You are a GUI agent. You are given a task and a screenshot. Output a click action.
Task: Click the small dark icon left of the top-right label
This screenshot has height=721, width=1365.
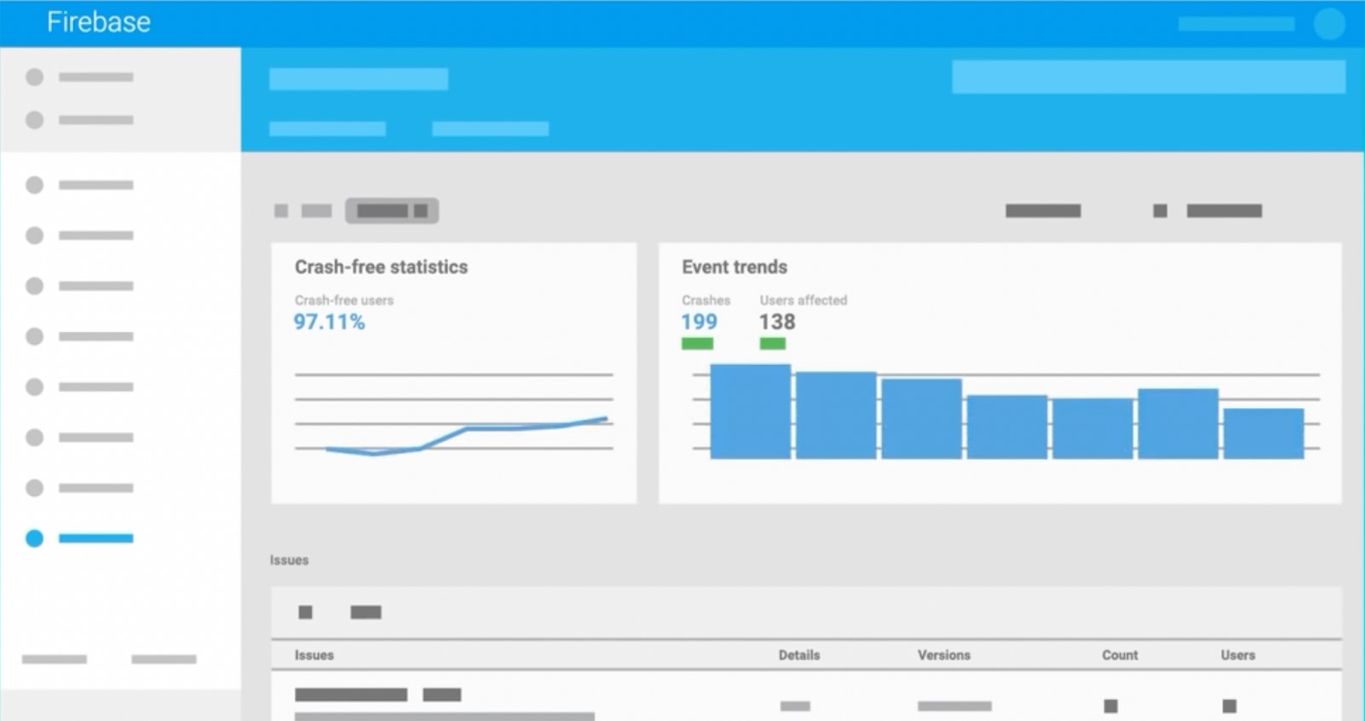pyautogui.click(x=1159, y=211)
